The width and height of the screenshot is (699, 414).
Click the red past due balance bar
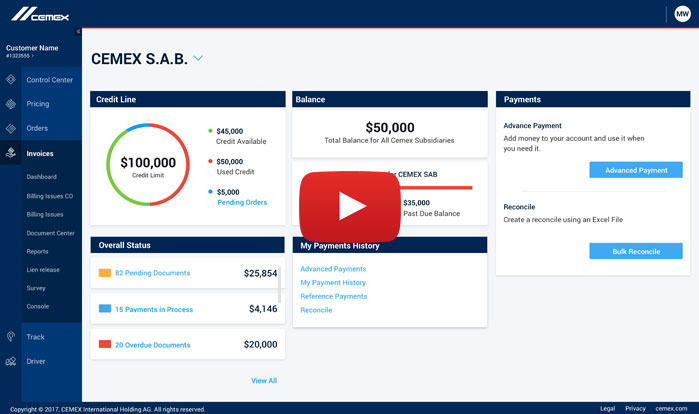[x=436, y=188]
